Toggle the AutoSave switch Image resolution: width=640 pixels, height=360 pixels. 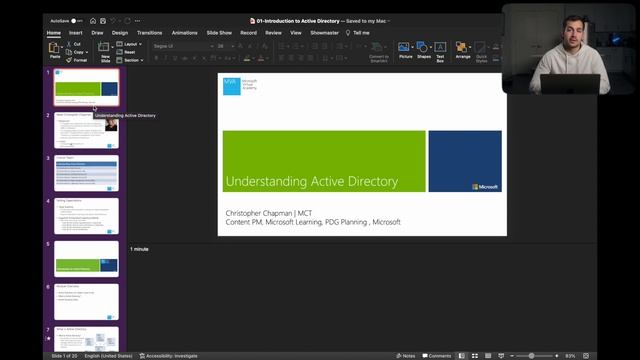(x=76, y=21)
